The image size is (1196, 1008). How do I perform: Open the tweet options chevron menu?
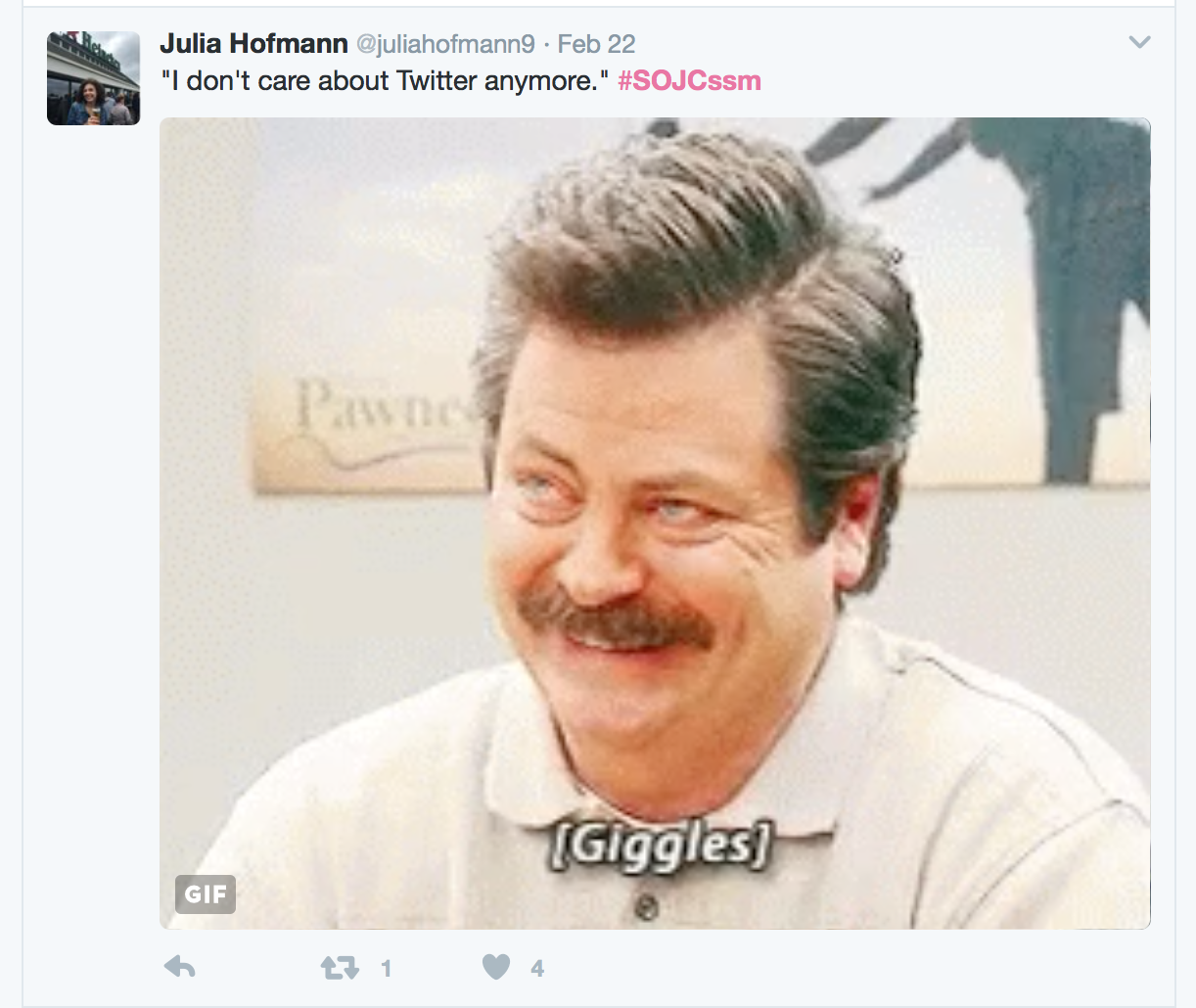(x=1139, y=42)
